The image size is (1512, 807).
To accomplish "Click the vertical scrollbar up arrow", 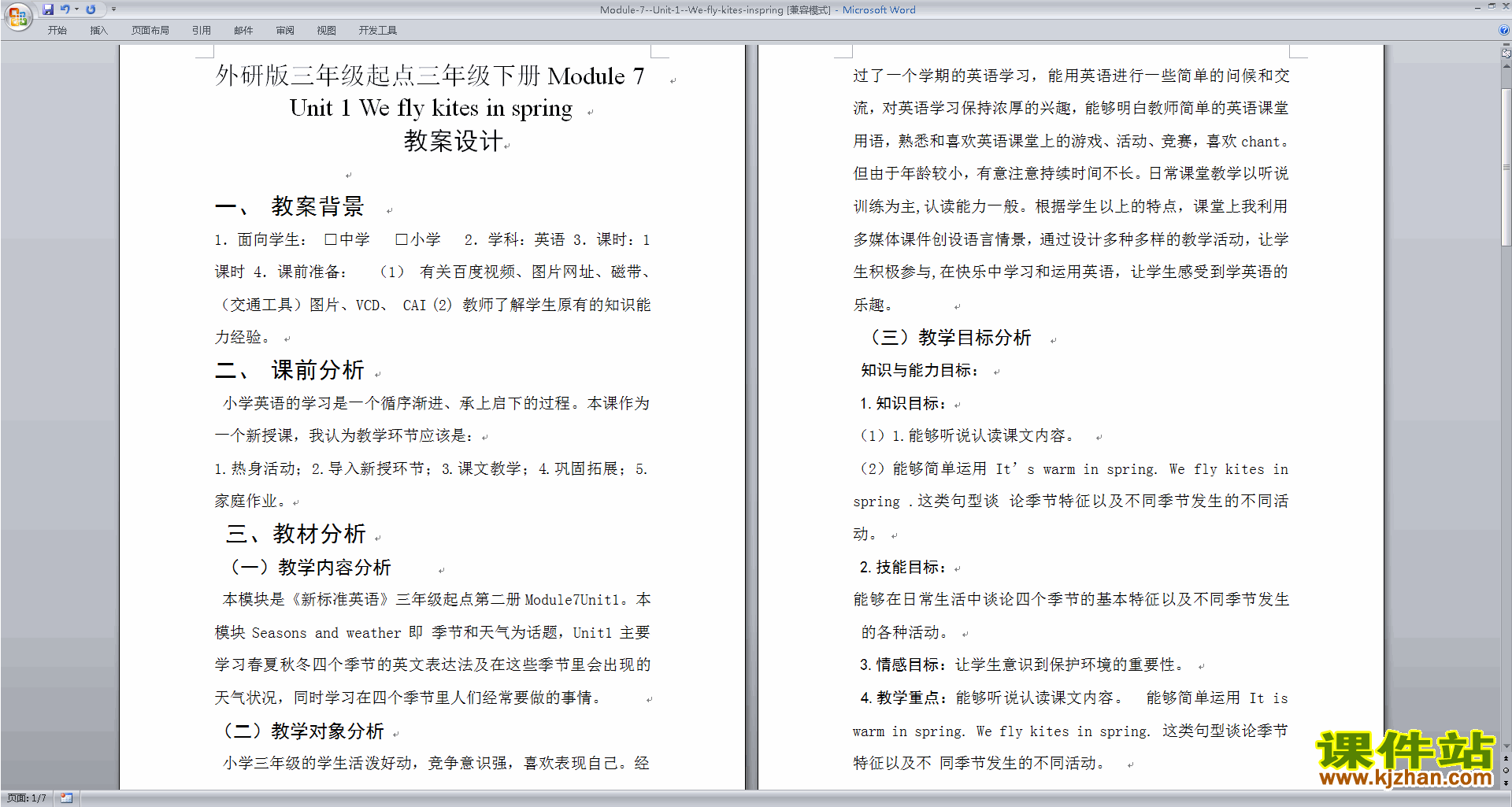I will click(x=1506, y=66).
